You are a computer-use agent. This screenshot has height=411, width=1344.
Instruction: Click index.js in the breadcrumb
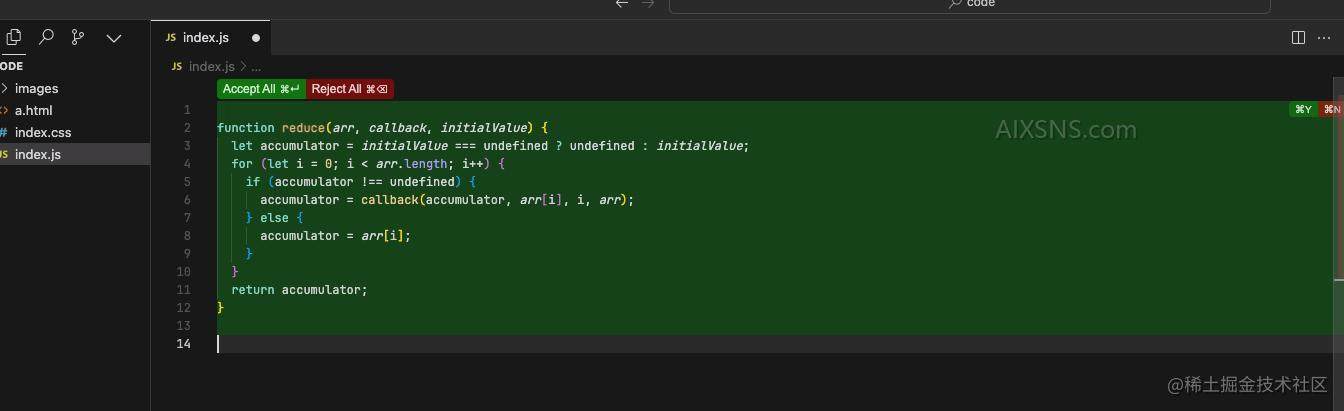pyautogui.click(x=211, y=66)
